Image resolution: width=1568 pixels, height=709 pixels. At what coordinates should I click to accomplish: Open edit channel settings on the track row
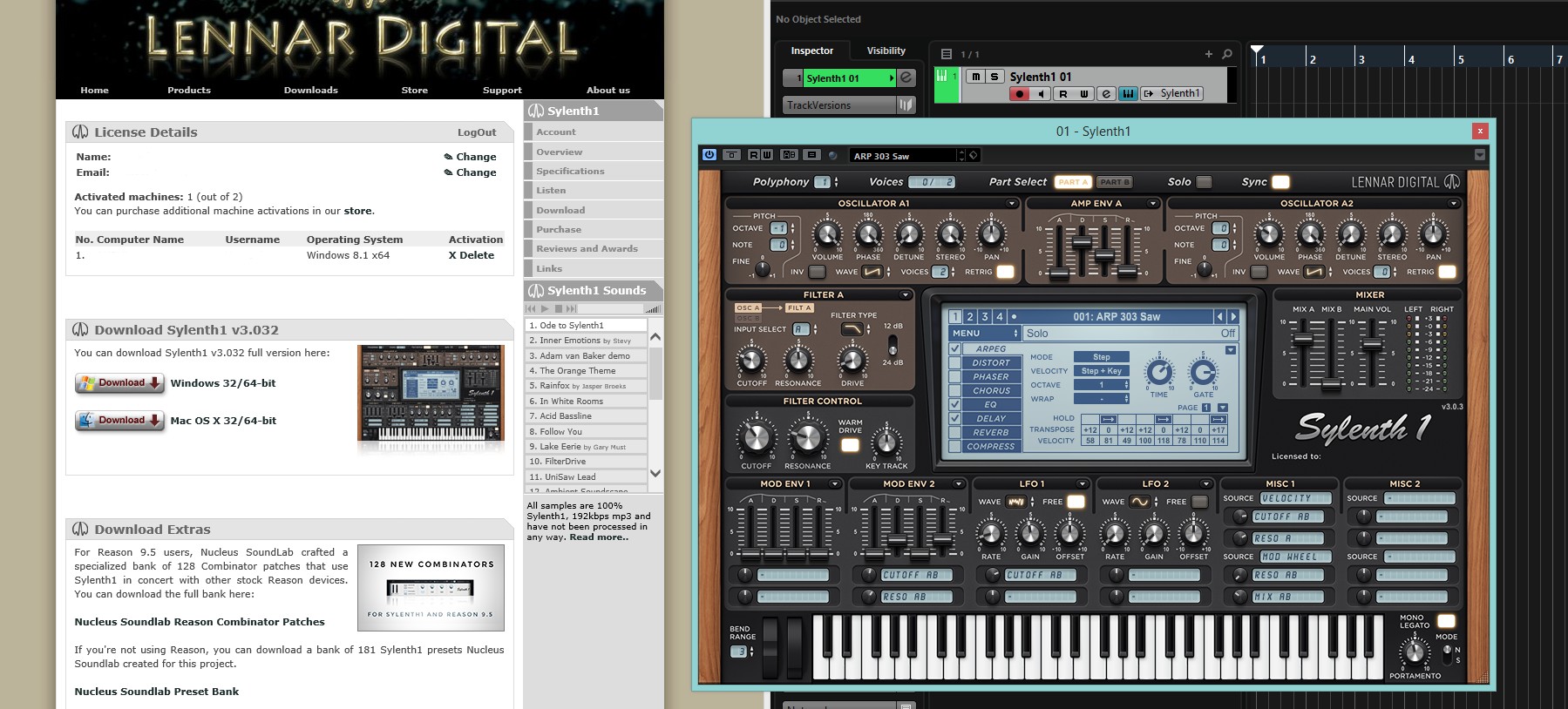(1106, 94)
